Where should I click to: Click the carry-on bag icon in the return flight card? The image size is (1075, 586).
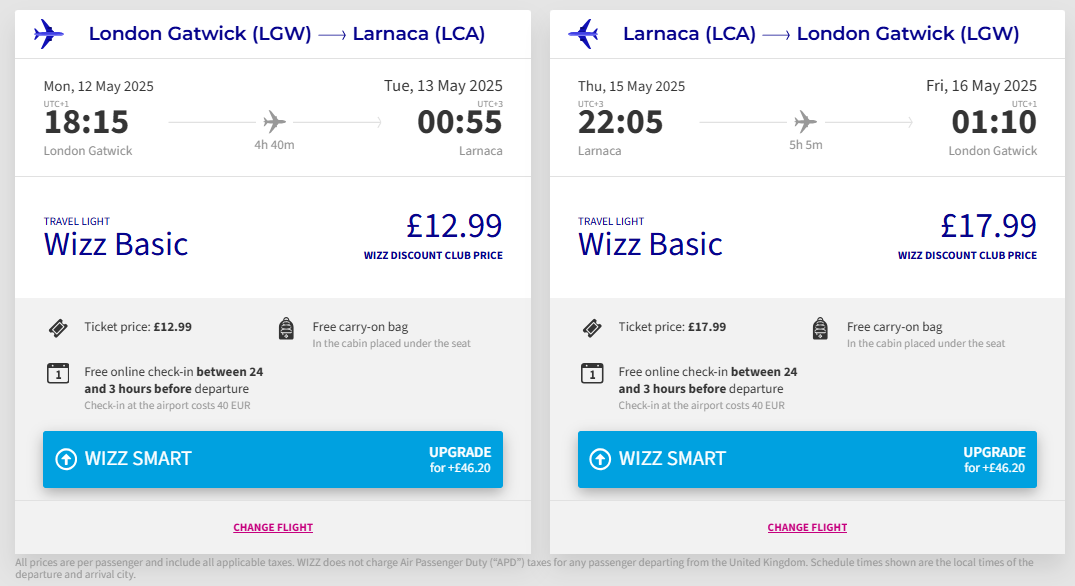820,328
